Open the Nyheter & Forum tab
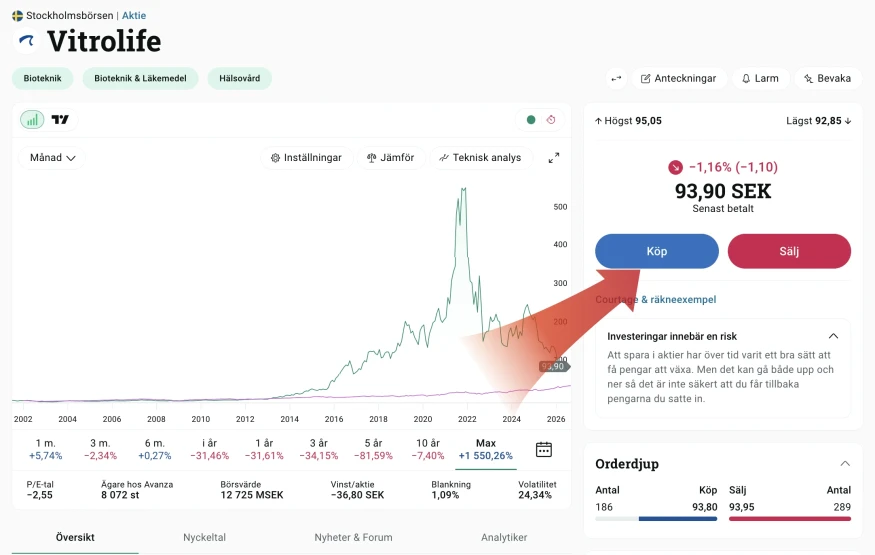This screenshot has width=875, height=555. [x=353, y=537]
